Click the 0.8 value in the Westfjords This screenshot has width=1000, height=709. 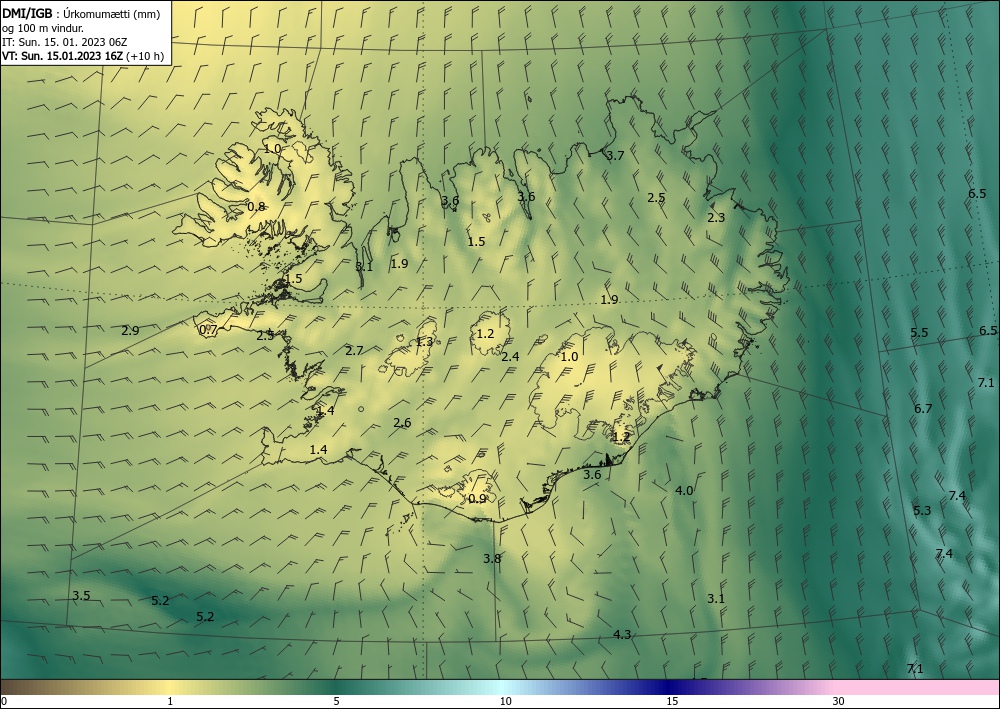256,207
